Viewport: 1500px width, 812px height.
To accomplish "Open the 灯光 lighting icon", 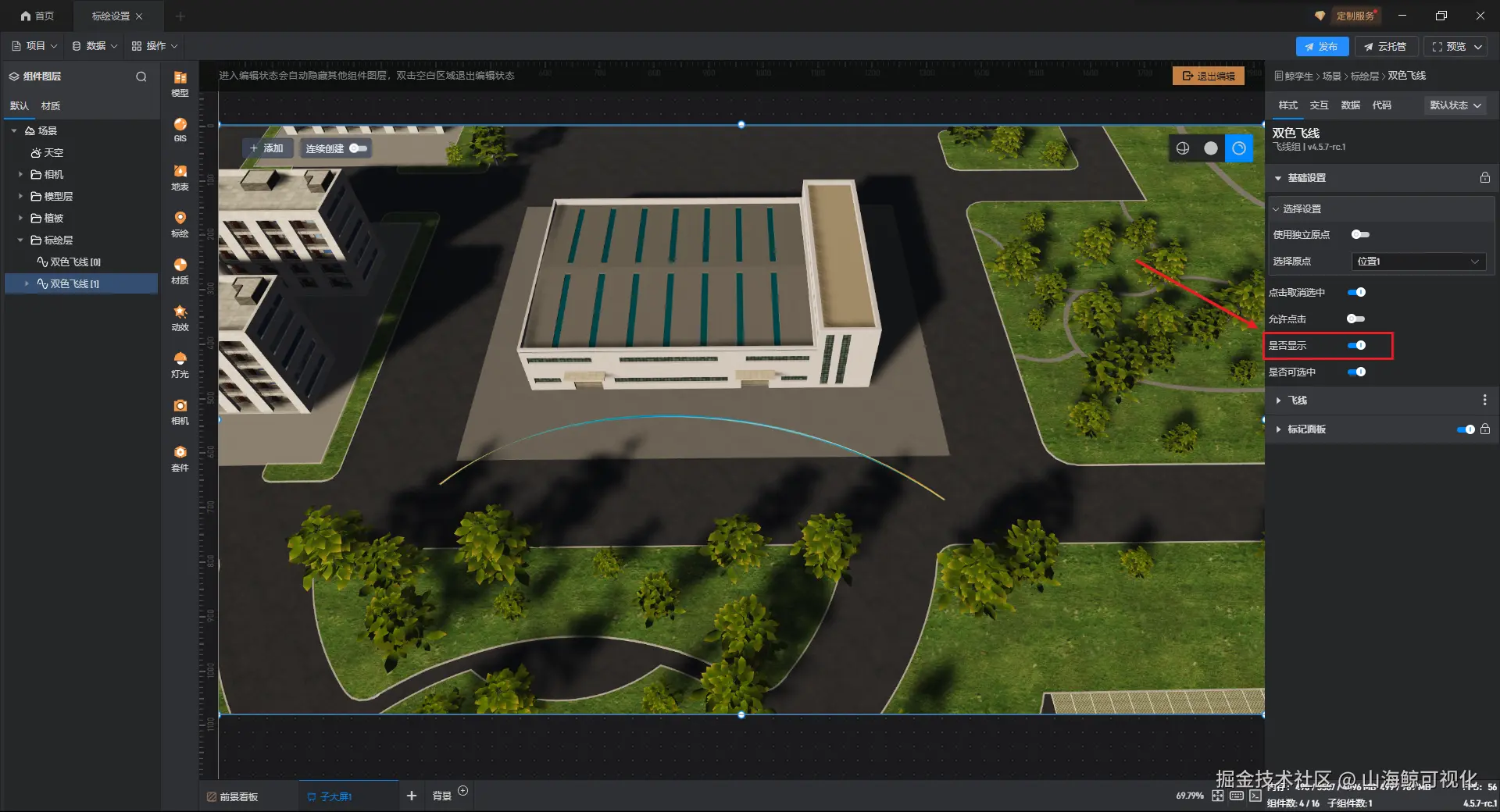I will point(180,365).
